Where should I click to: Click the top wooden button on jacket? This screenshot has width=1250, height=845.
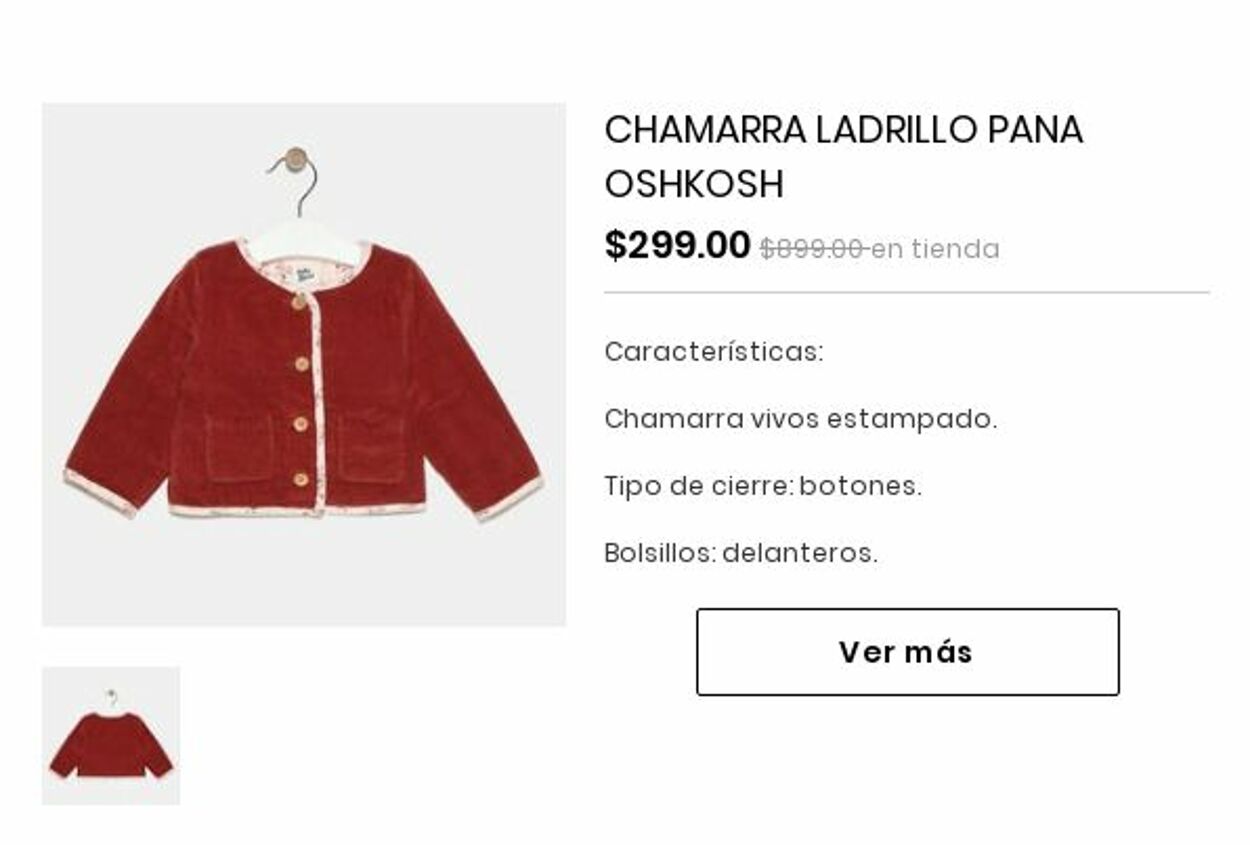click(299, 302)
